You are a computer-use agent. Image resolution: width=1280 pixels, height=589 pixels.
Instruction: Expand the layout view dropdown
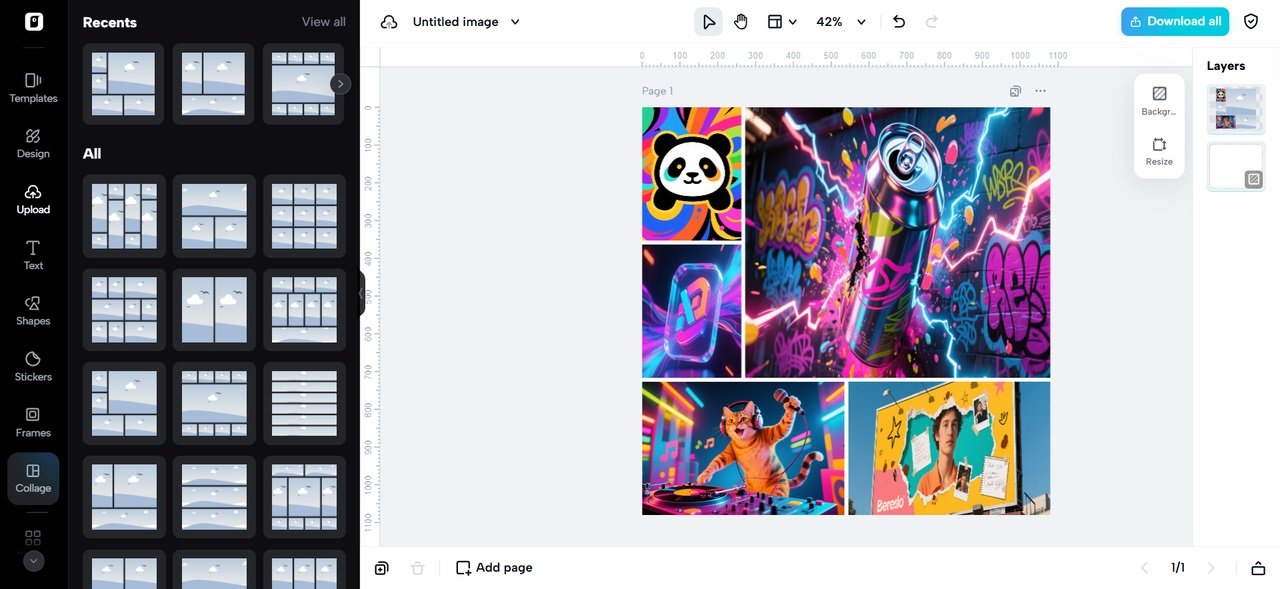[782, 22]
